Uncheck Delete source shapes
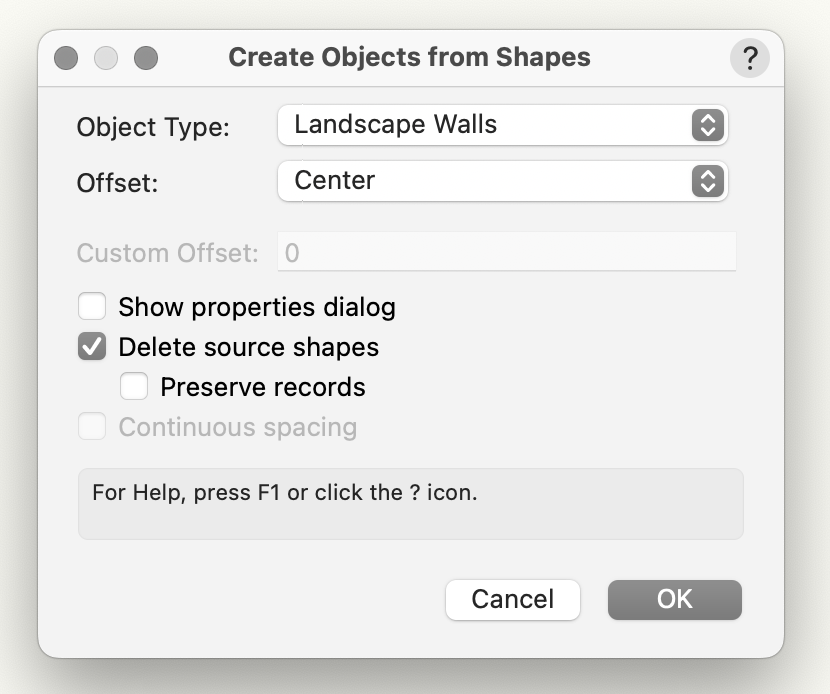 tap(92, 347)
